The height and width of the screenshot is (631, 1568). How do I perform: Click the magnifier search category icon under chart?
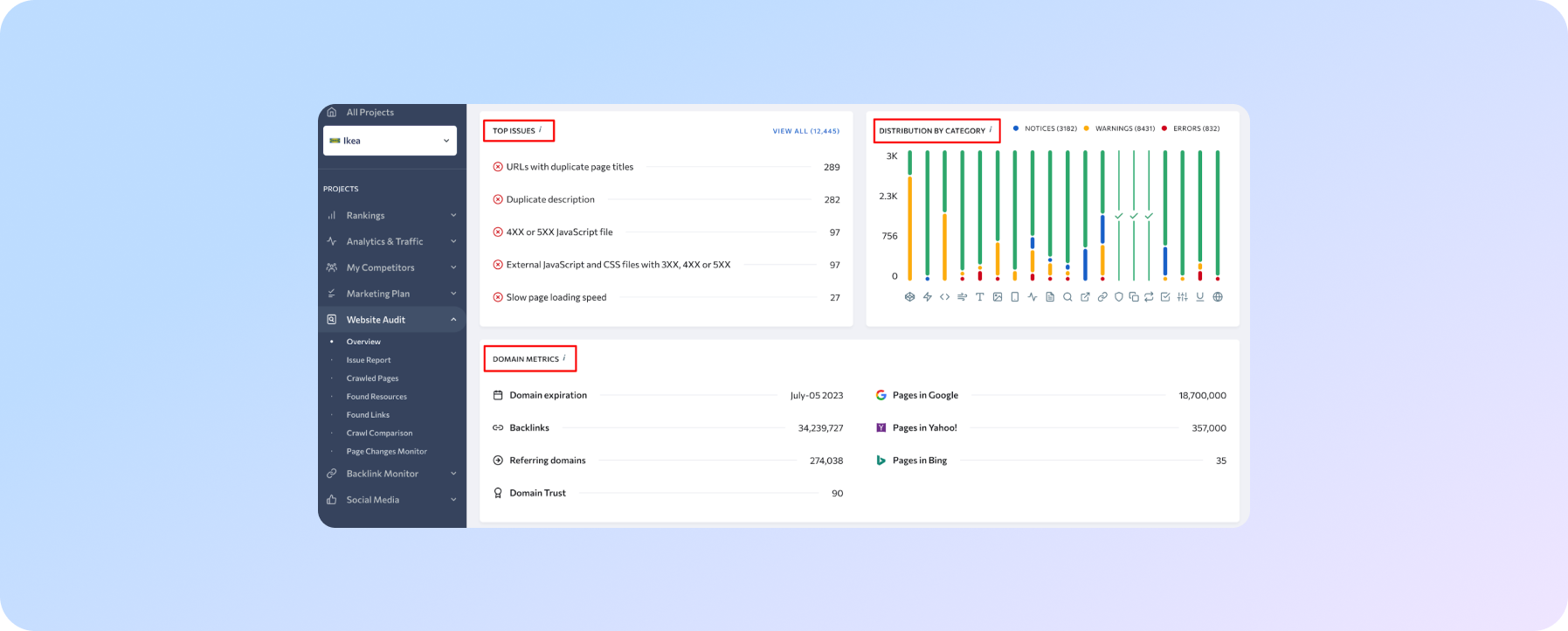[x=1067, y=297]
